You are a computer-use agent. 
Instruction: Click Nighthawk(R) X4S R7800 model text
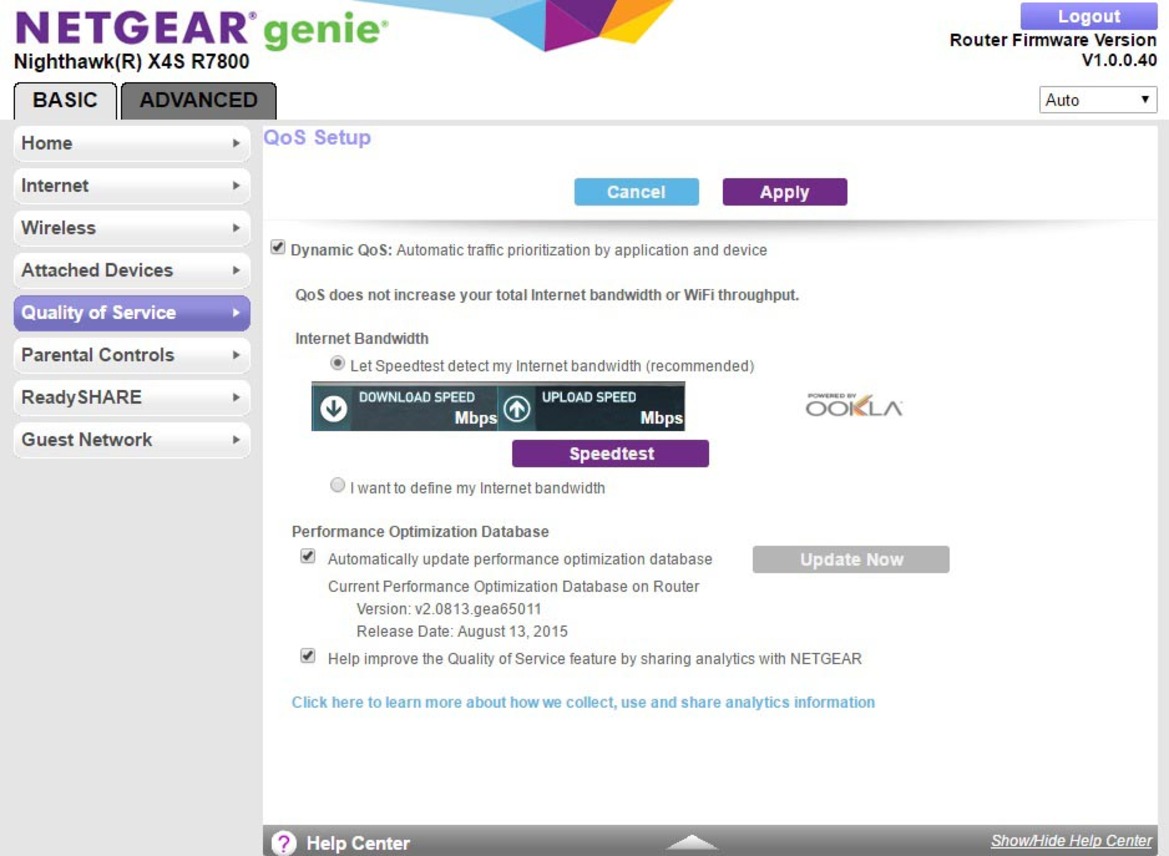[x=131, y=61]
